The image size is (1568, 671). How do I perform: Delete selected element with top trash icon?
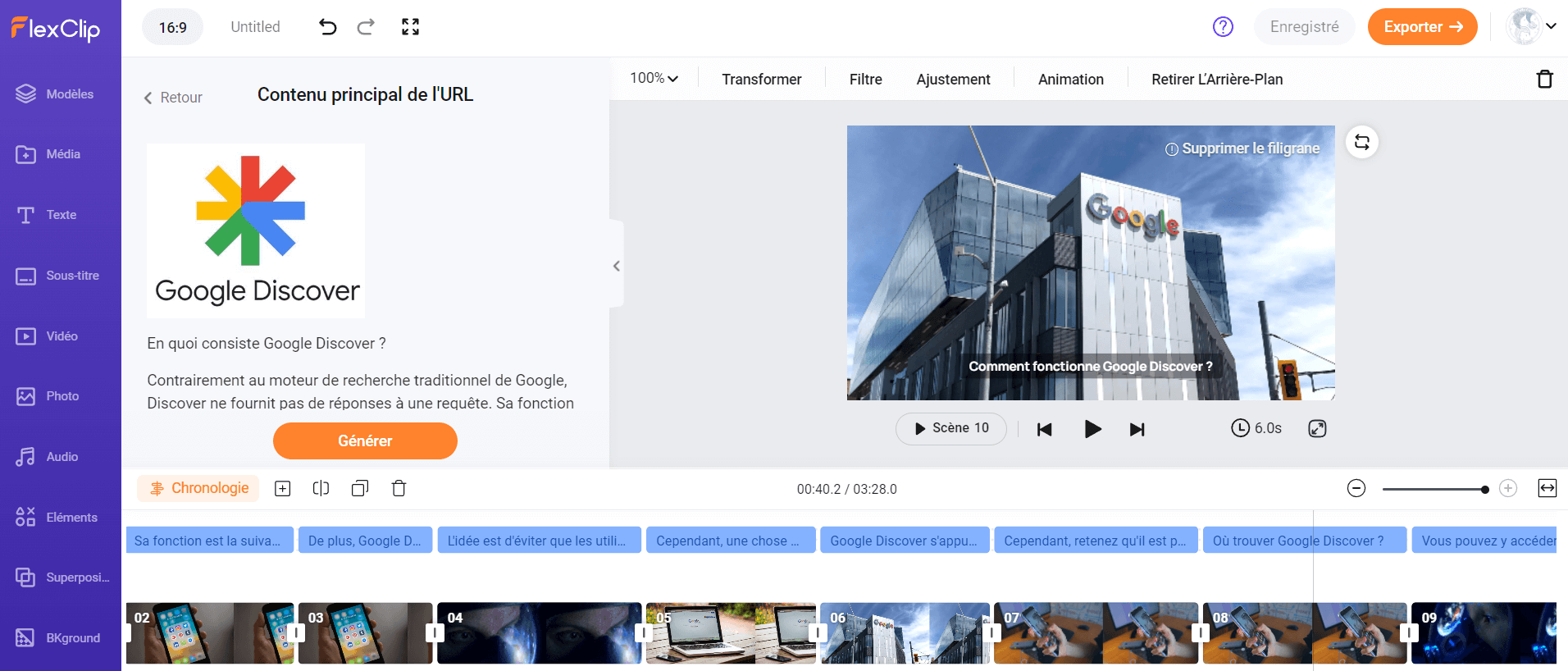point(1544,79)
